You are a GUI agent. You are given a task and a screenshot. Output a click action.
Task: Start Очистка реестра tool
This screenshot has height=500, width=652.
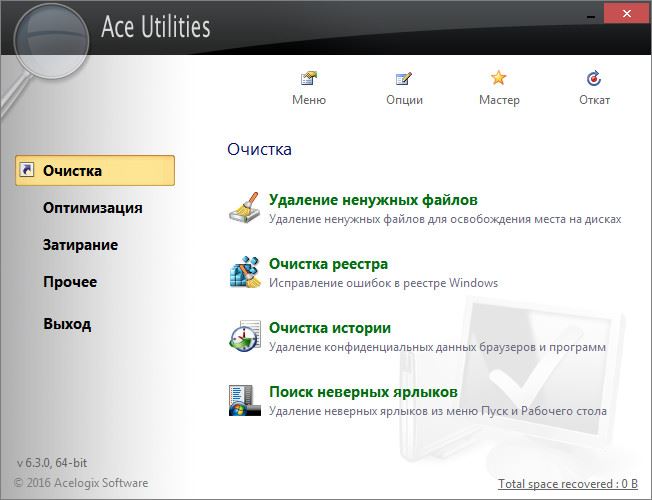[x=328, y=264]
